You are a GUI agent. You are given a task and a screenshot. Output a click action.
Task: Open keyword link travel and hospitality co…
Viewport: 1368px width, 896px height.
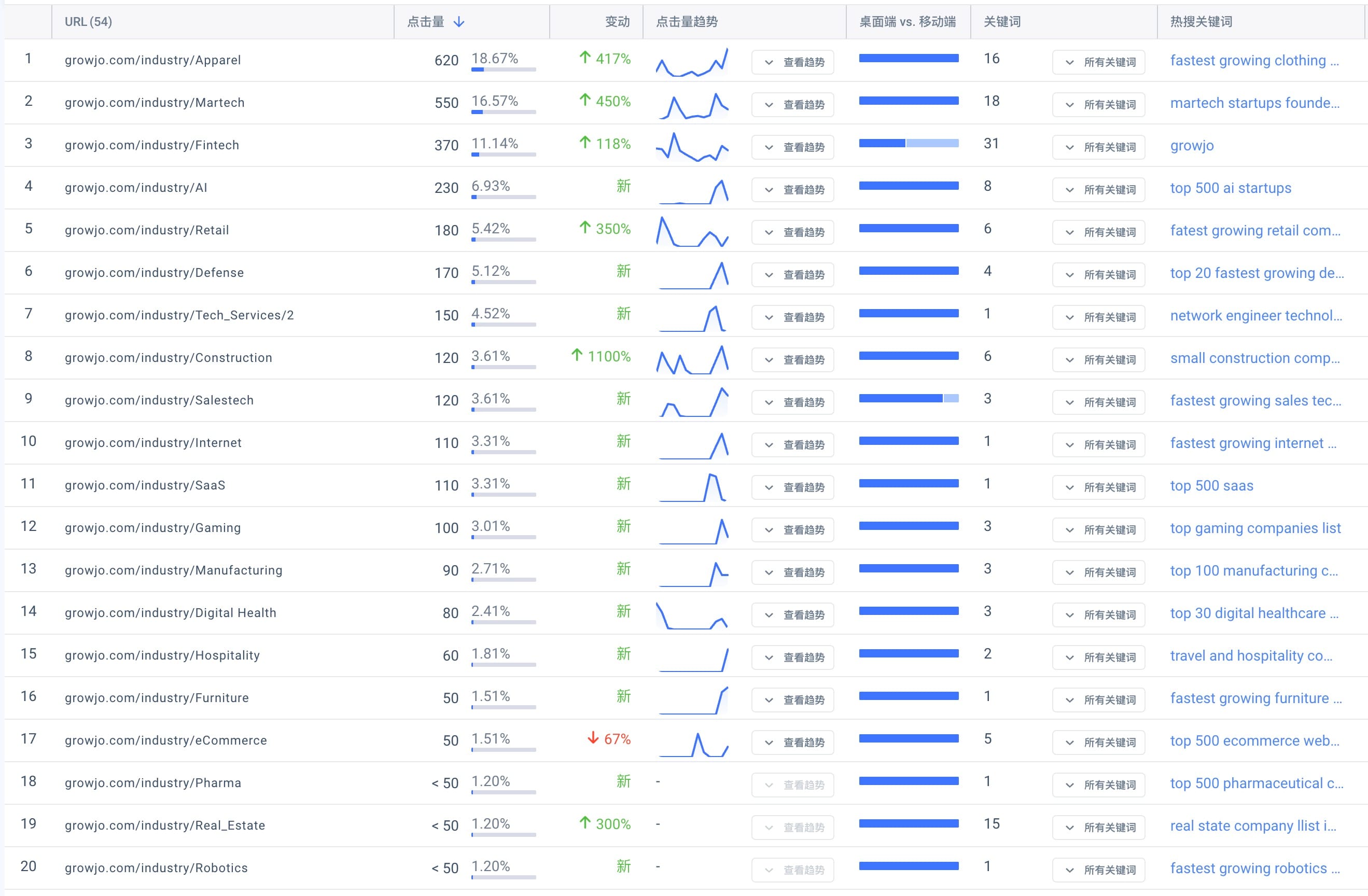[x=1251, y=656]
